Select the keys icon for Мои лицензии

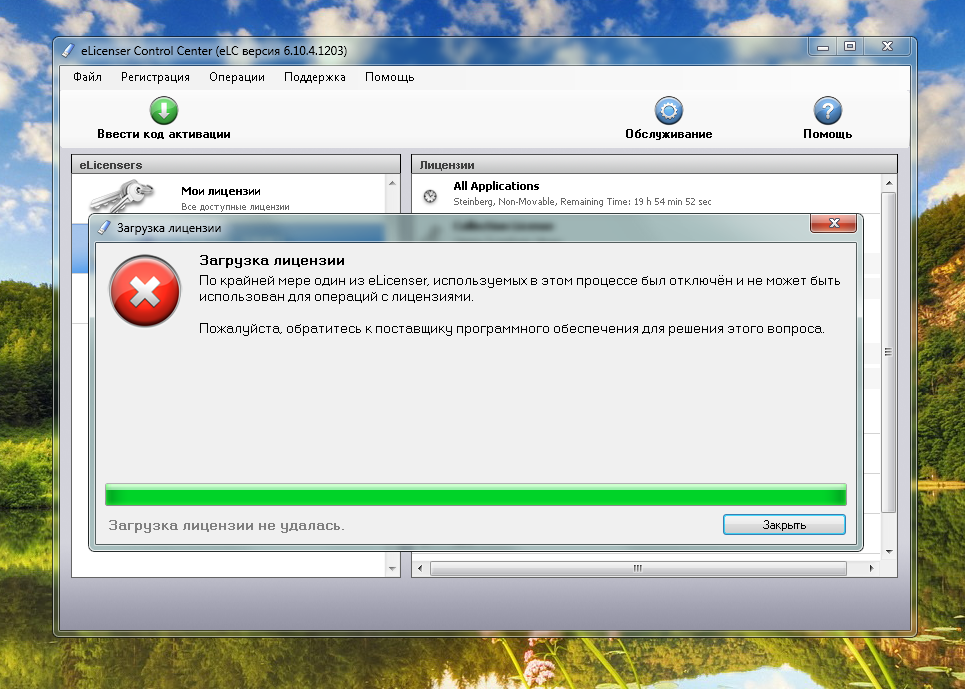(122, 196)
